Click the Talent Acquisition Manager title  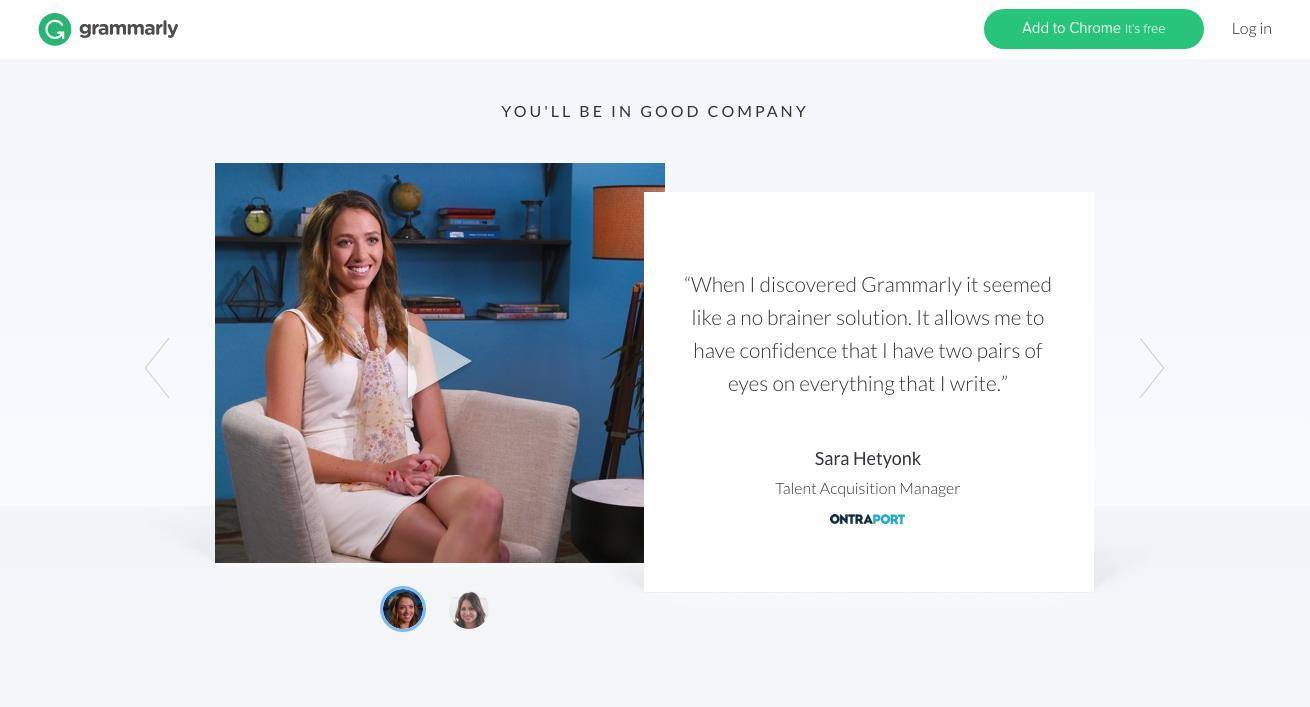pyautogui.click(x=867, y=488)
